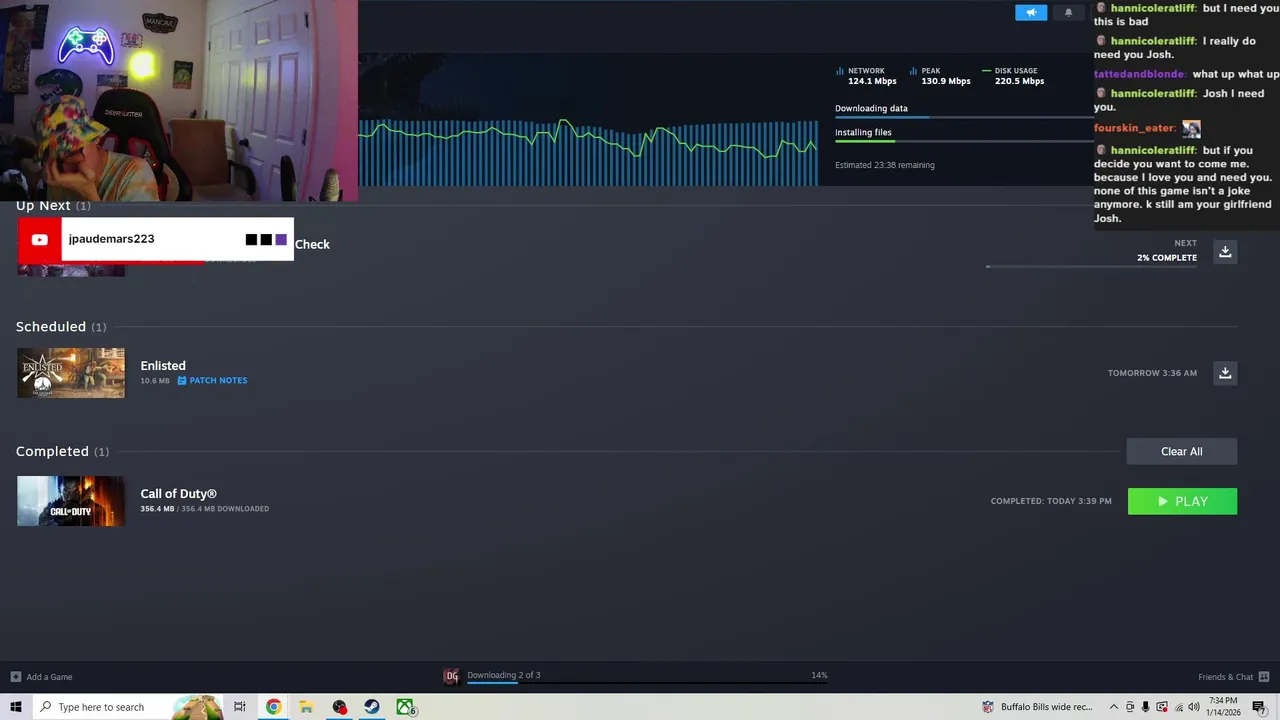Click Estimated 23:38 remaining text
Image resolution: width=1280 pixels, height=720 pixels.
point(885,165)
